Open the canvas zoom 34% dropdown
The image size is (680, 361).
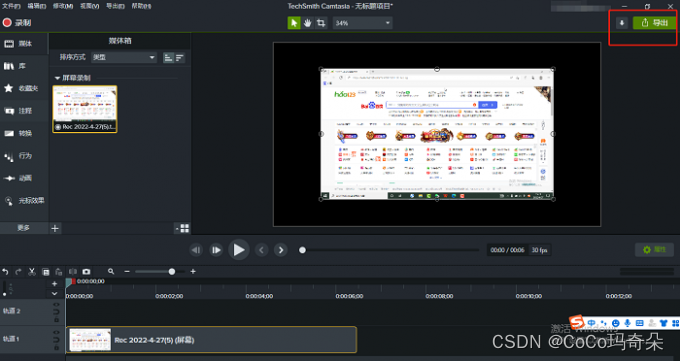point(363,23)
